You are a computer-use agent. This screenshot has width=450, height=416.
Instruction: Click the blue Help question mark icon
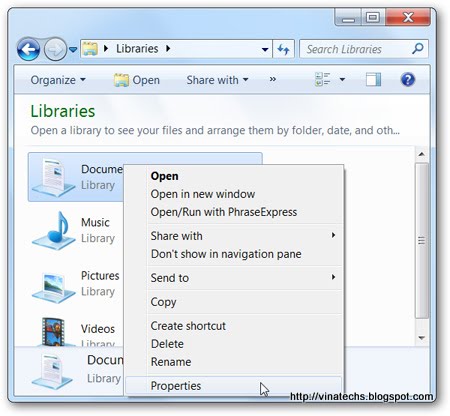pyautogui.click(x=408, y=79)
